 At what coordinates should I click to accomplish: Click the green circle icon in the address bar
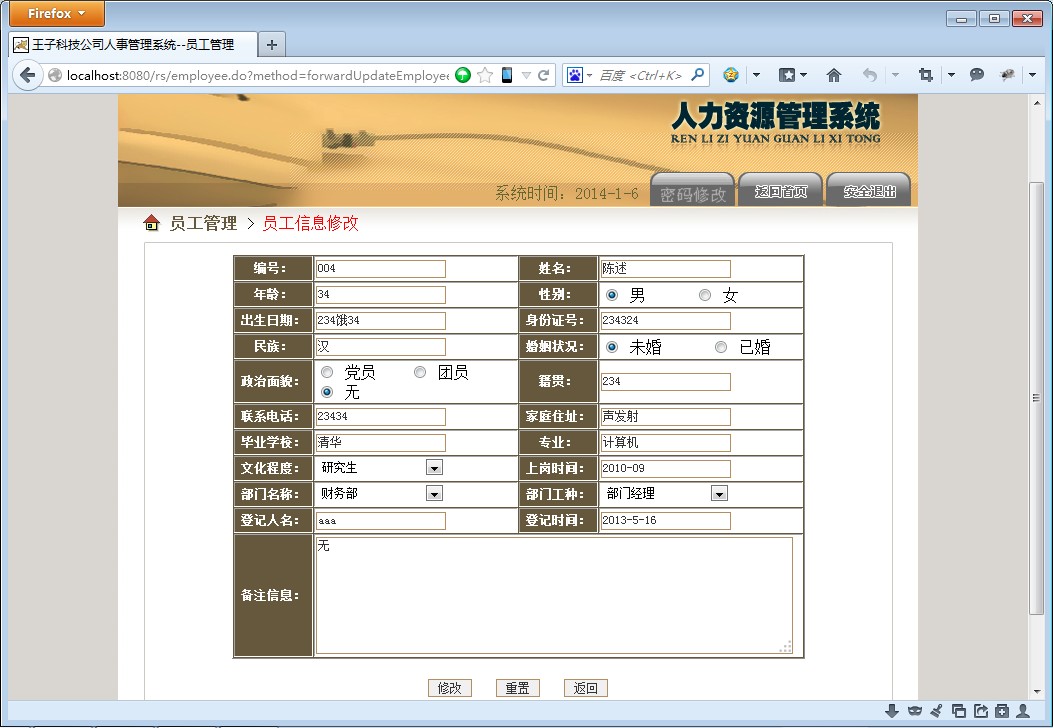[463, 75]
